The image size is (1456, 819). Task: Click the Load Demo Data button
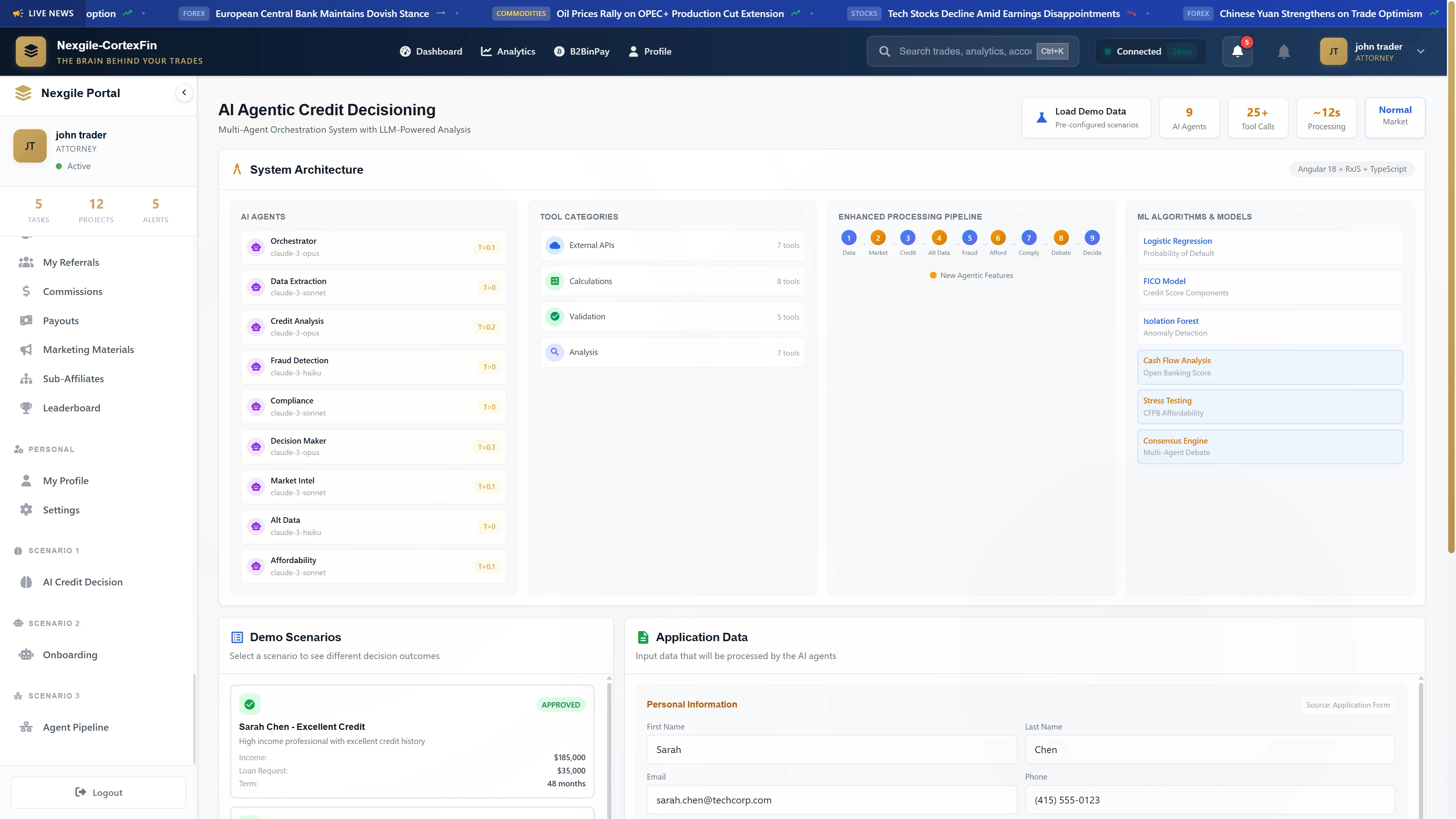(x=1086, y=118)
